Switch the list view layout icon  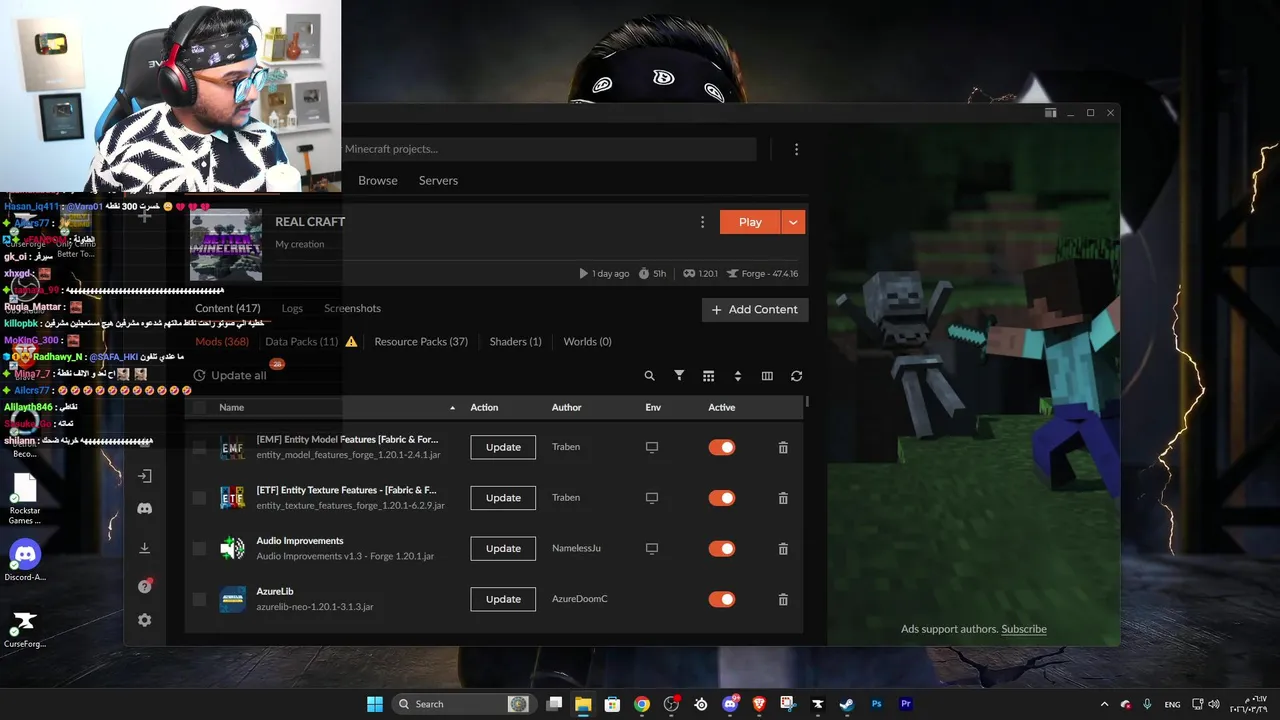pos(708,376)
